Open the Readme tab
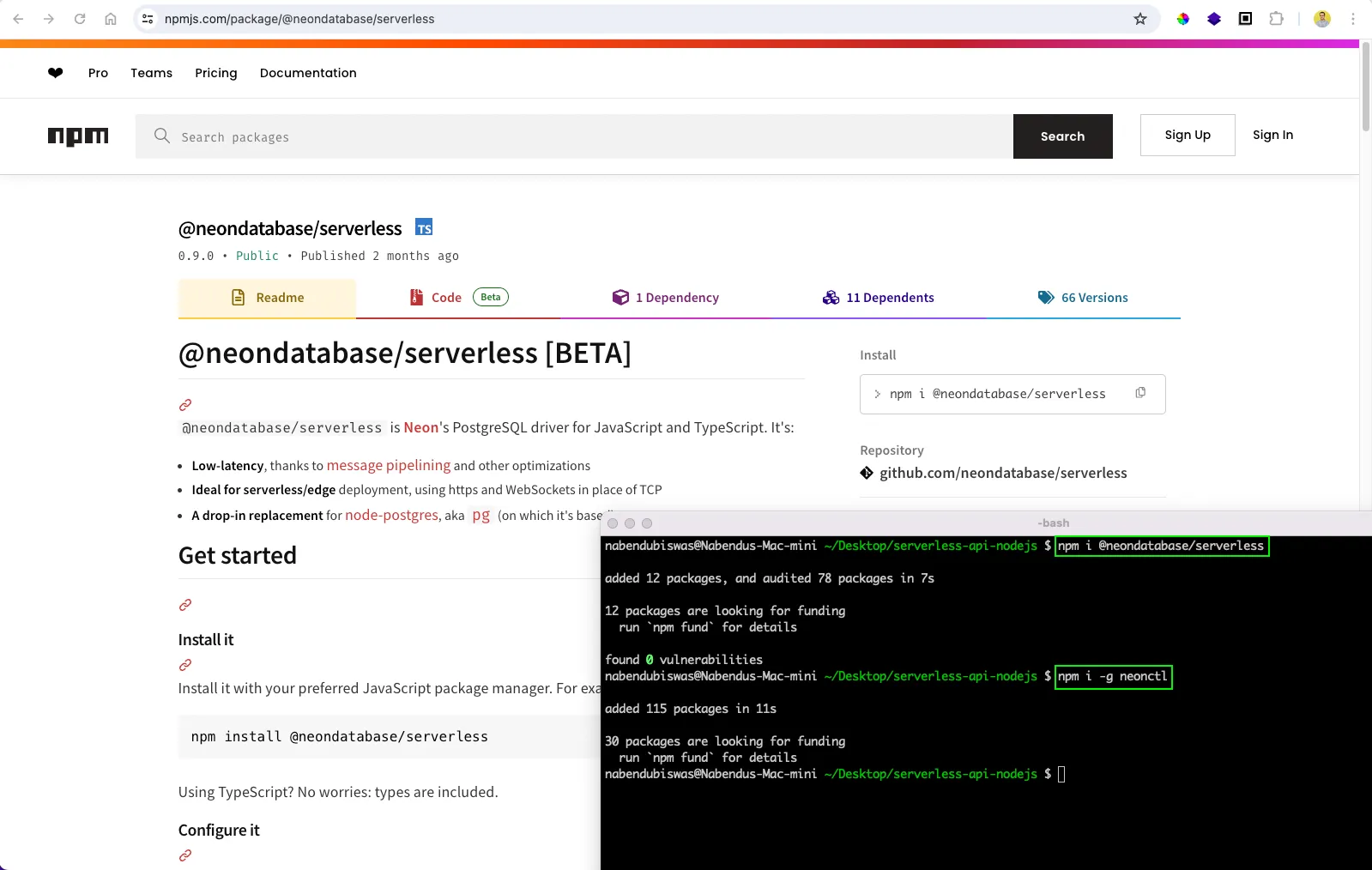 [267, 298]
